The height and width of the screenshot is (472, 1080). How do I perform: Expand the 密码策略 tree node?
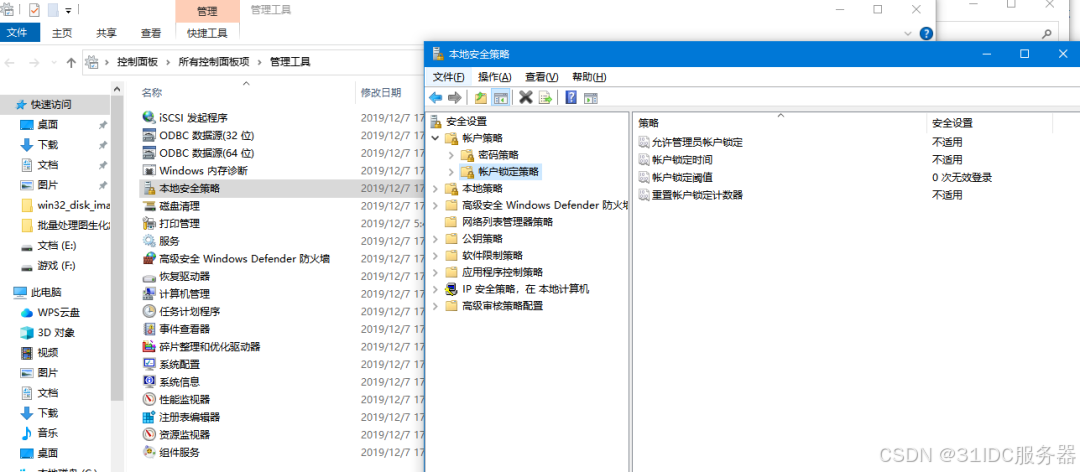click(452, 155)
